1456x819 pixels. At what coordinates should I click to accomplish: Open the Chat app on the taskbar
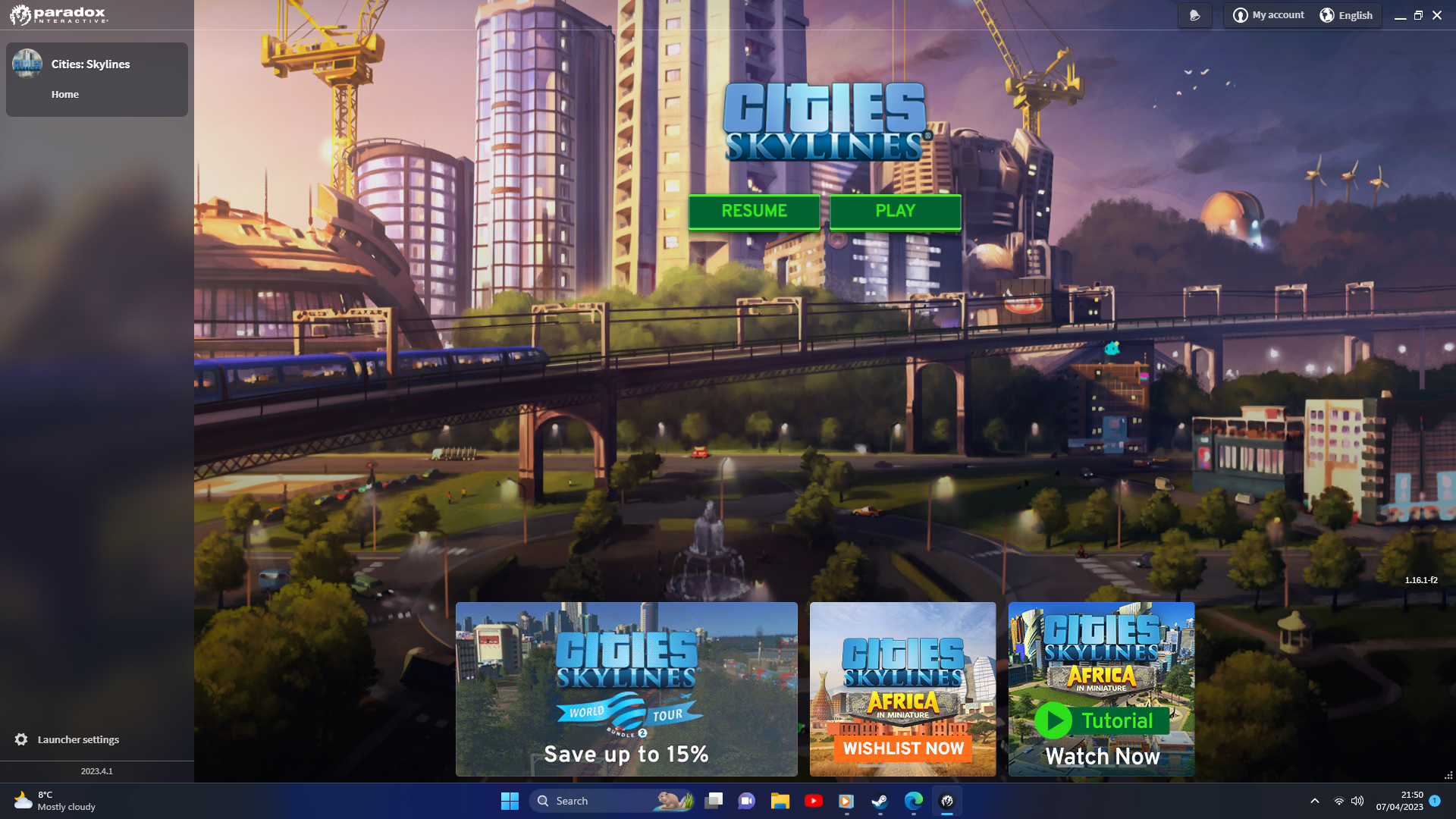coord(747,801)
